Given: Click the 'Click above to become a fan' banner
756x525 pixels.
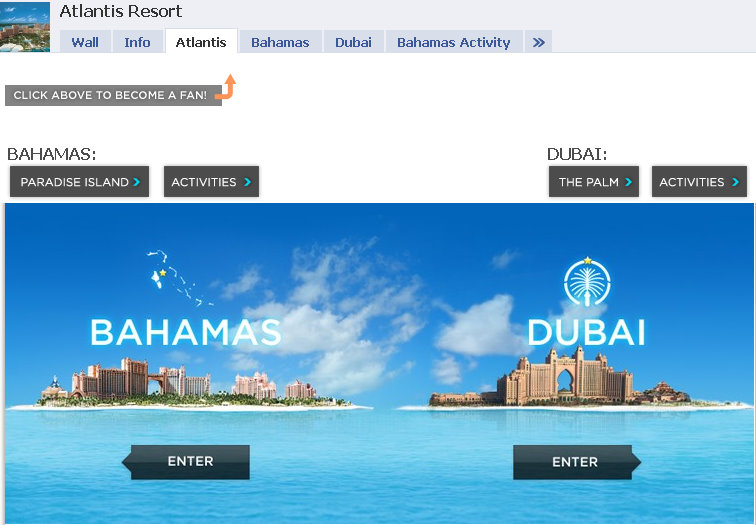Looking at the screenshot, I should point(113,95).
